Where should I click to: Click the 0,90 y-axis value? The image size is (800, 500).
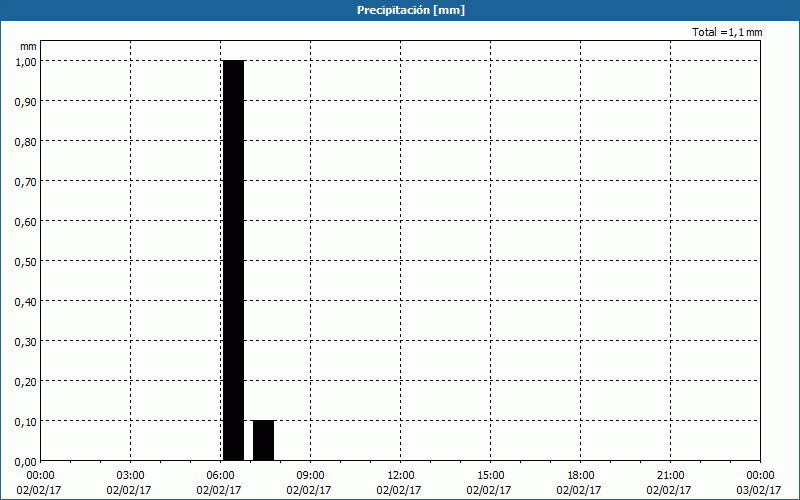point(26,102)
